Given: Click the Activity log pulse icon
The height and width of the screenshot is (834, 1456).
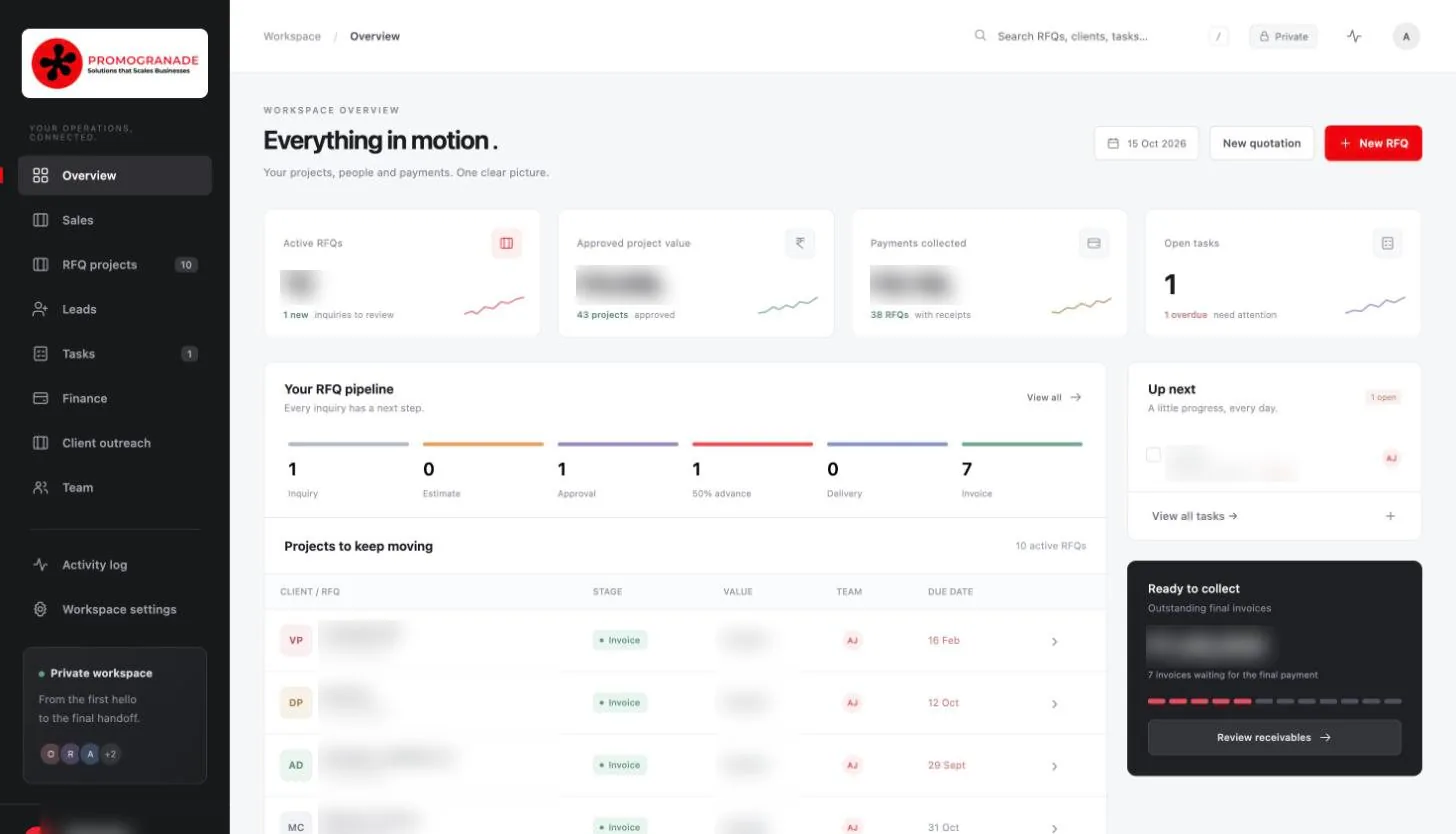Looking at the screenshot, I should click(x=41, y=565).
